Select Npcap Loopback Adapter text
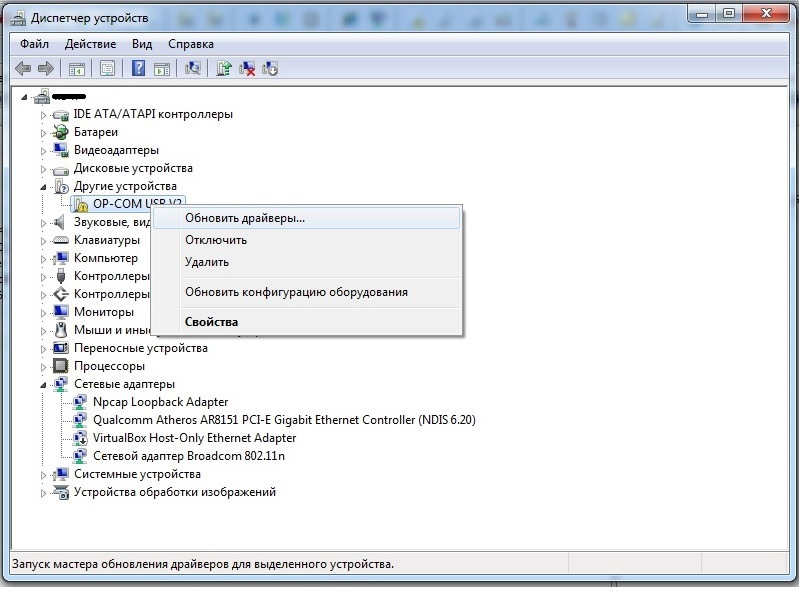The height and width of the screenshot is (597, 799). pyautogui.click(x=161, y=402)
